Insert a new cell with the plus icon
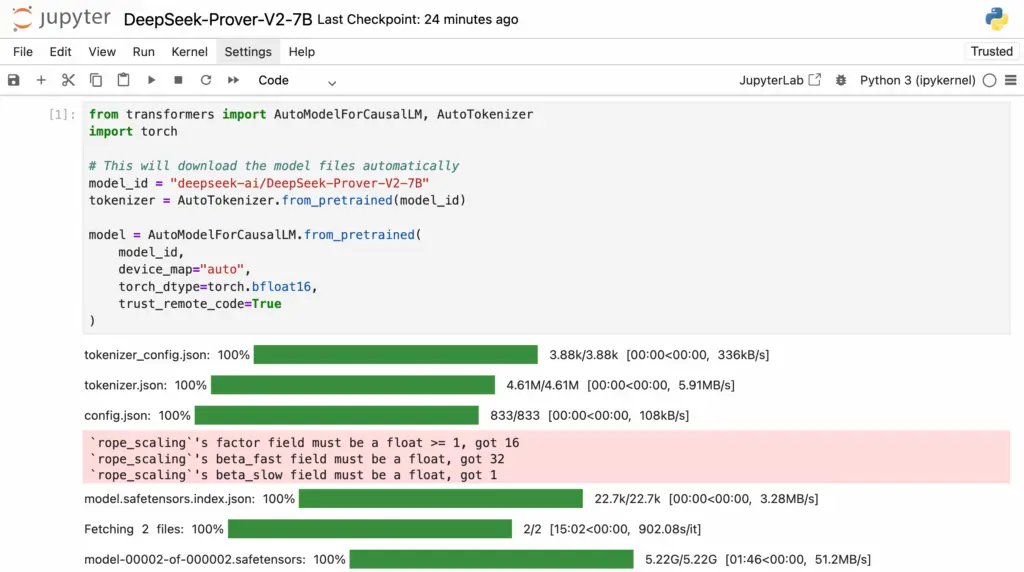Viewport: 1024px width, 572px height. tap(41, 80)
